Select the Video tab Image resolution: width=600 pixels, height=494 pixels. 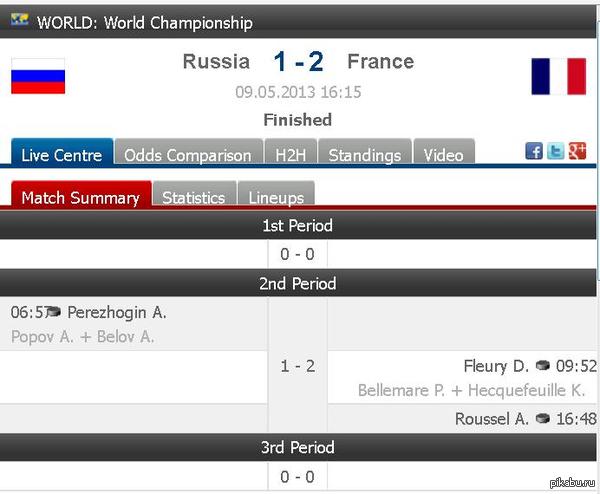[443, 155]
